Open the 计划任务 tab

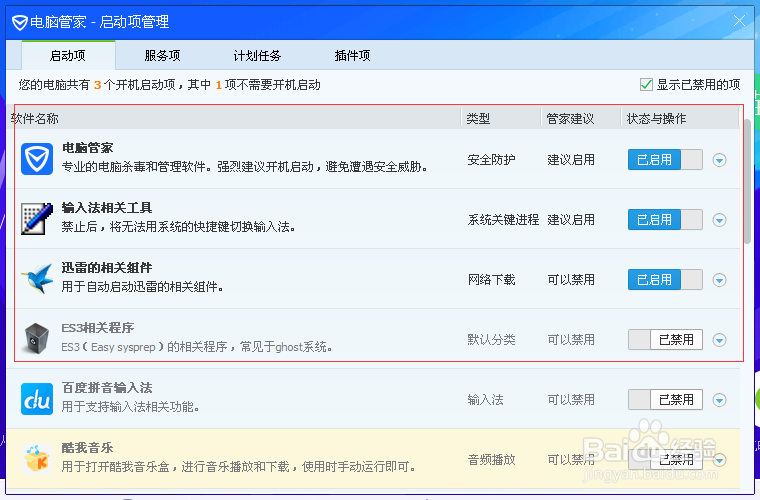tap(257, 56)
